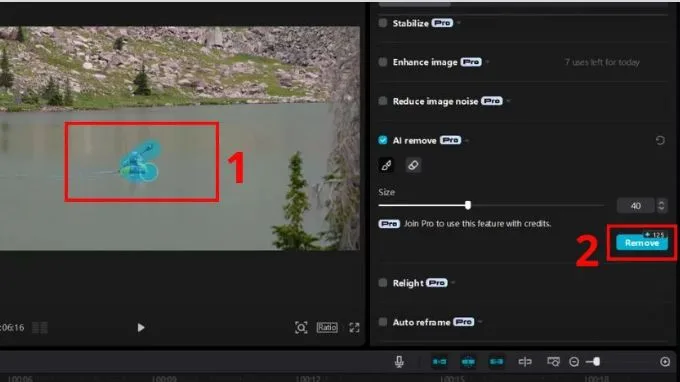Expand the Relight section arrow
Image resolution: width=680 pixels, height=382 pixels.
tap(453, 283)
